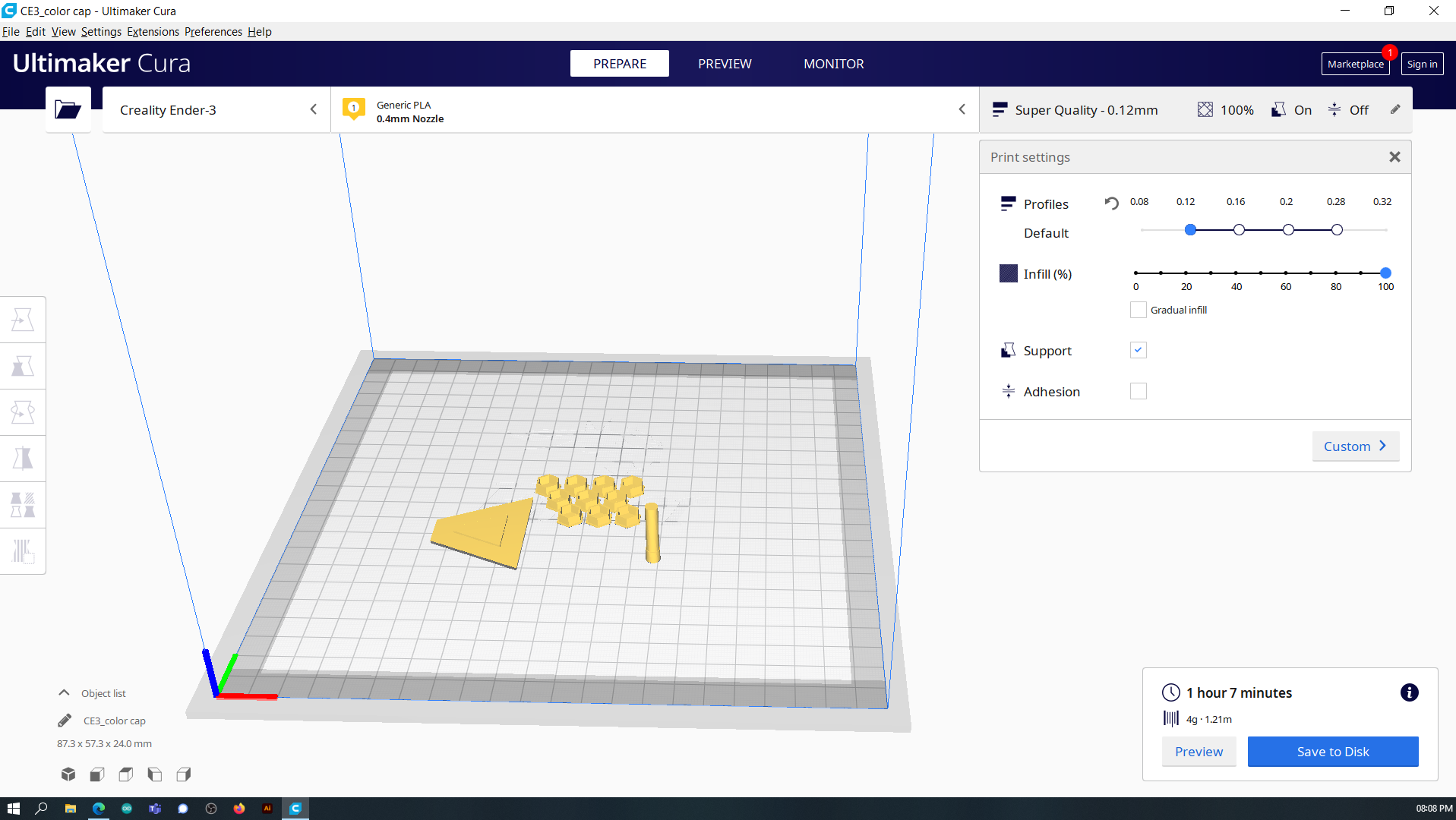
Task: Set profile slider to 0.28 layer height
Action: pyautogui.click(x=1337, y=229)
